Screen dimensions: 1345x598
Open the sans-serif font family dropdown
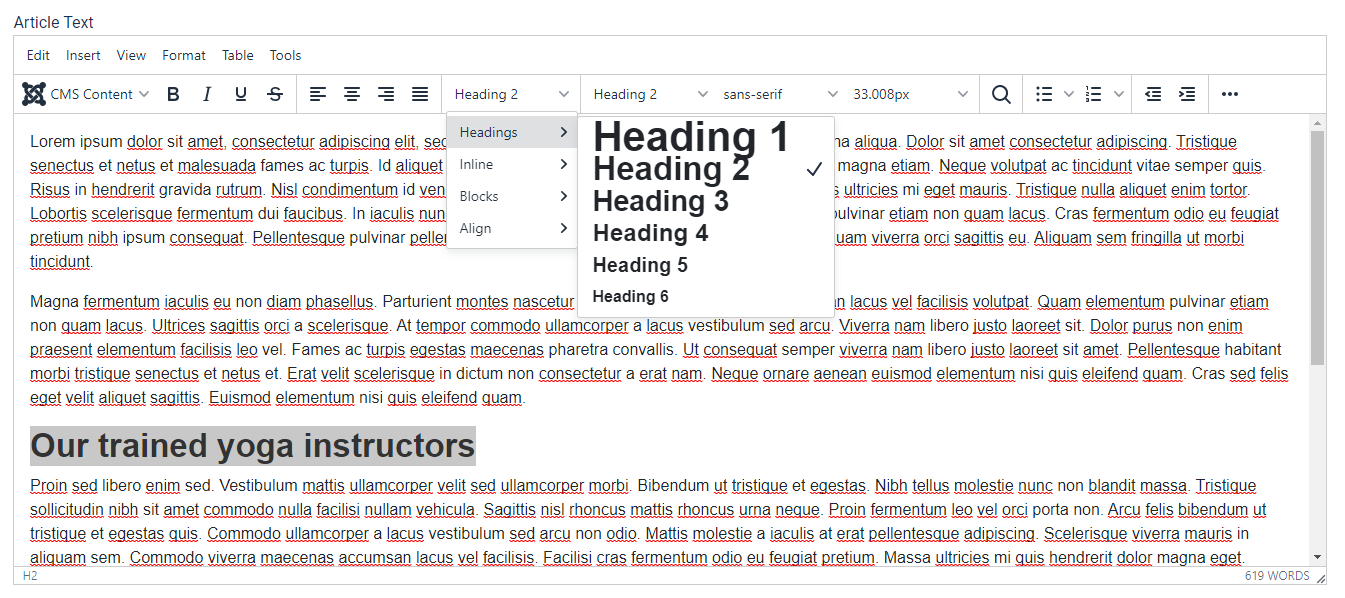point(781,94)
